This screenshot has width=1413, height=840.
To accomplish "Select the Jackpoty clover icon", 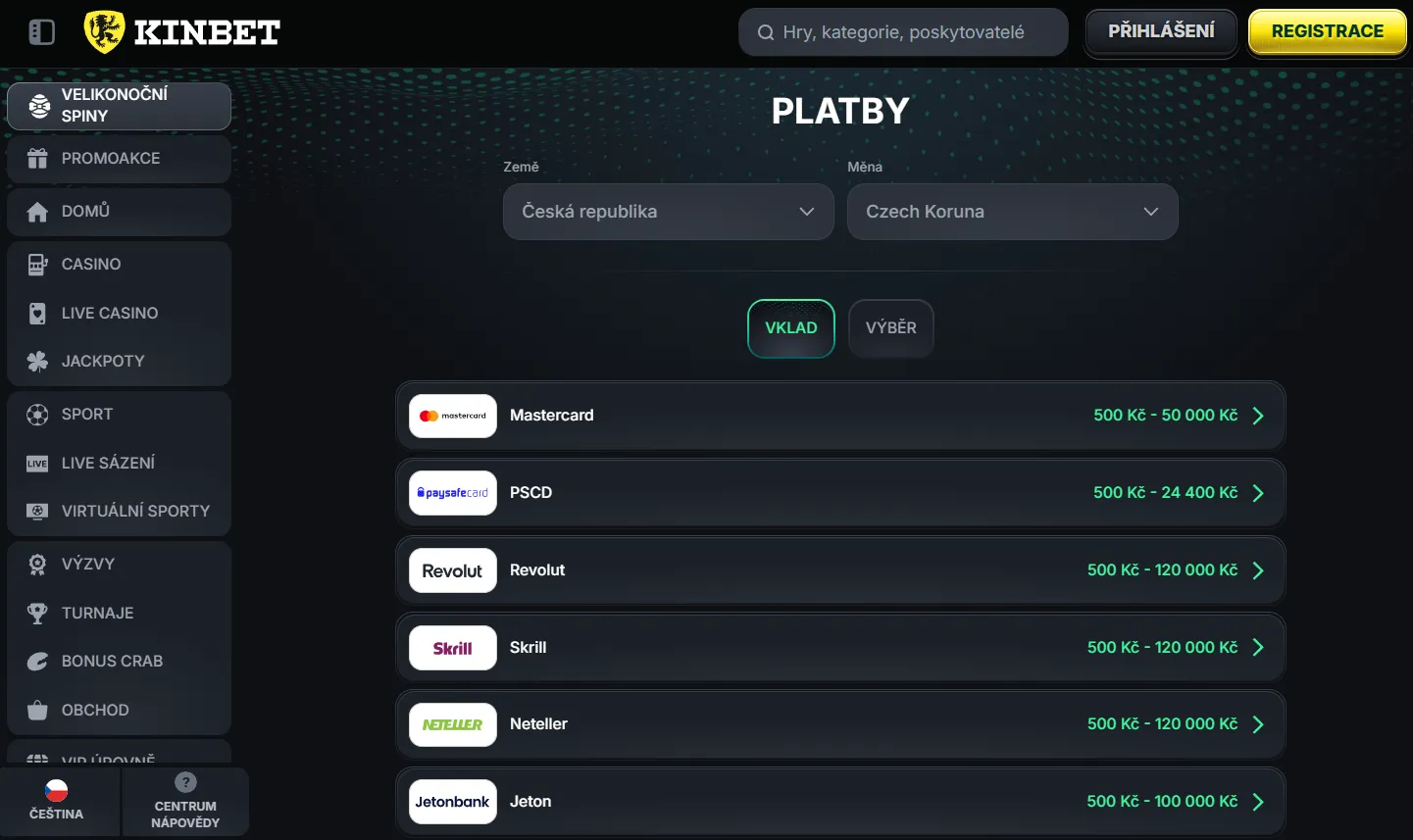I will 35,361.
